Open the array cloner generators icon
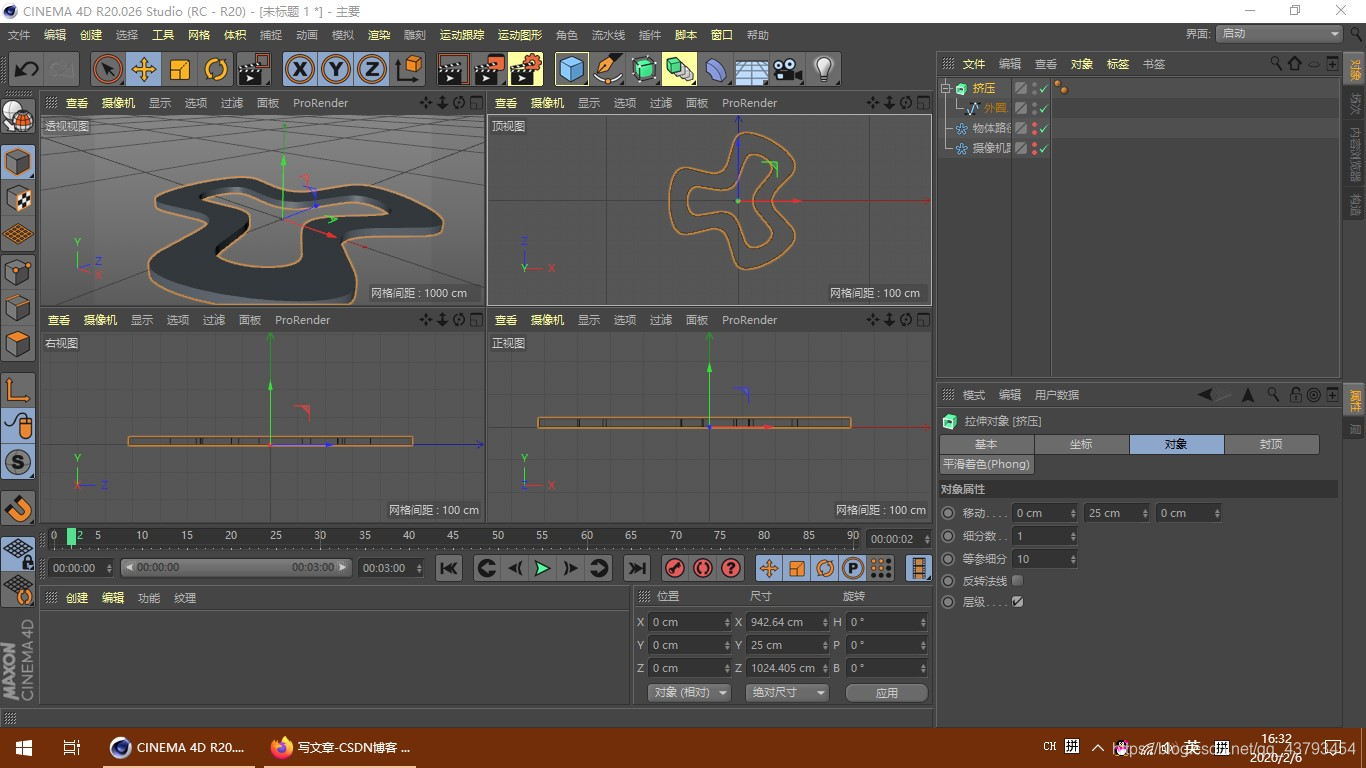Viewport: 1366px width, 768px height. tap(680, 70)
